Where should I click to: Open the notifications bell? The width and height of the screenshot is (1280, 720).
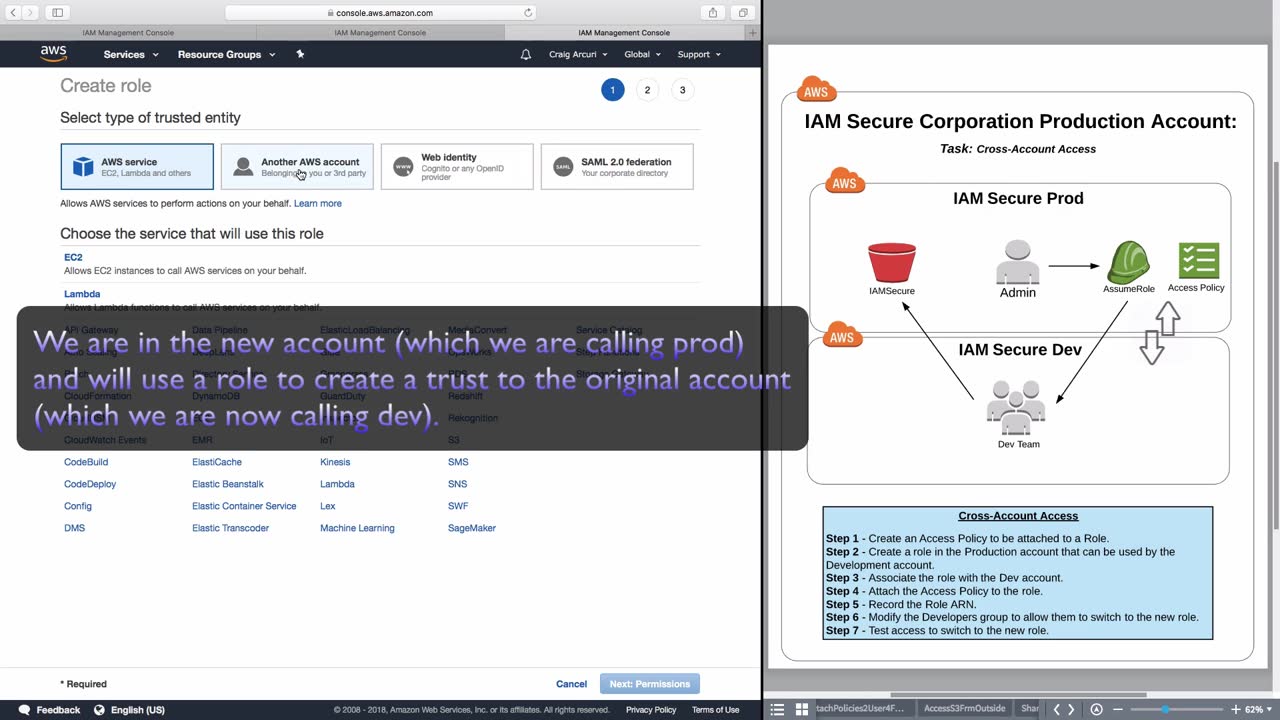526,54
